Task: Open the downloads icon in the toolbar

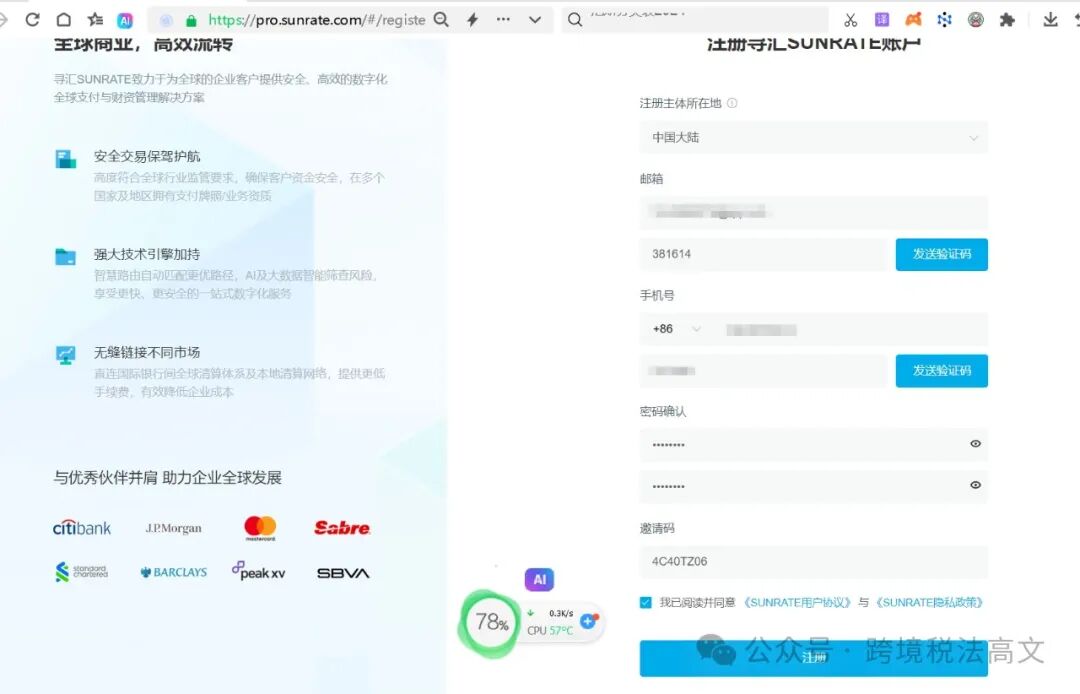Action: point(1050,20)
